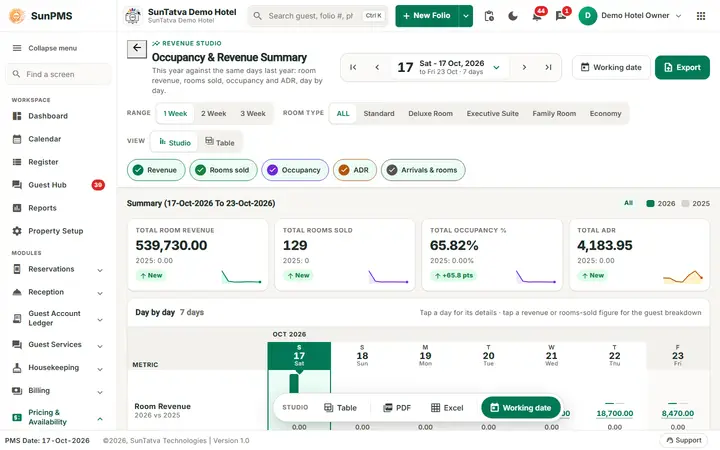Toggle the 2026 legend series
Screen dimensions: 720x450
(661, 203)
